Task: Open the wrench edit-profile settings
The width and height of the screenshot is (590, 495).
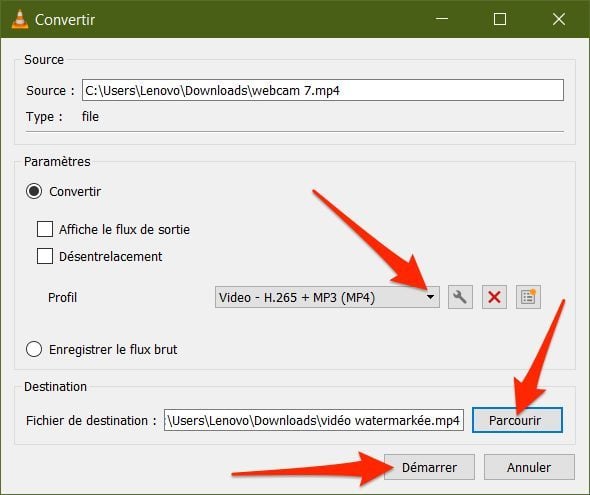Action: [x=460, y=297]
